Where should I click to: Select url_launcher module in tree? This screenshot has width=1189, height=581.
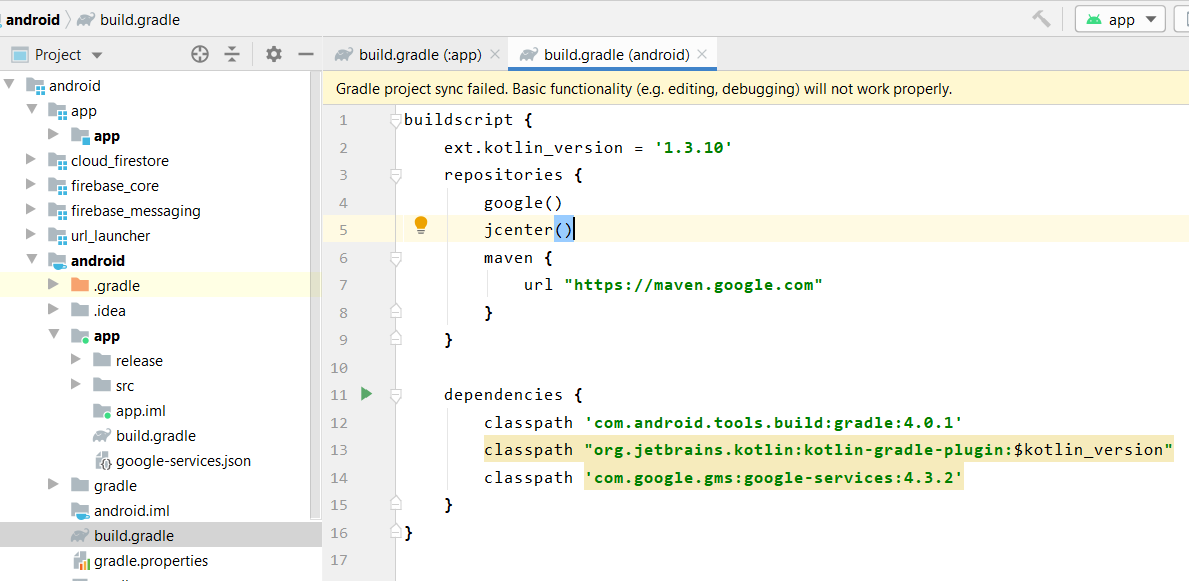pyautogui.click(x=111, y=236)
